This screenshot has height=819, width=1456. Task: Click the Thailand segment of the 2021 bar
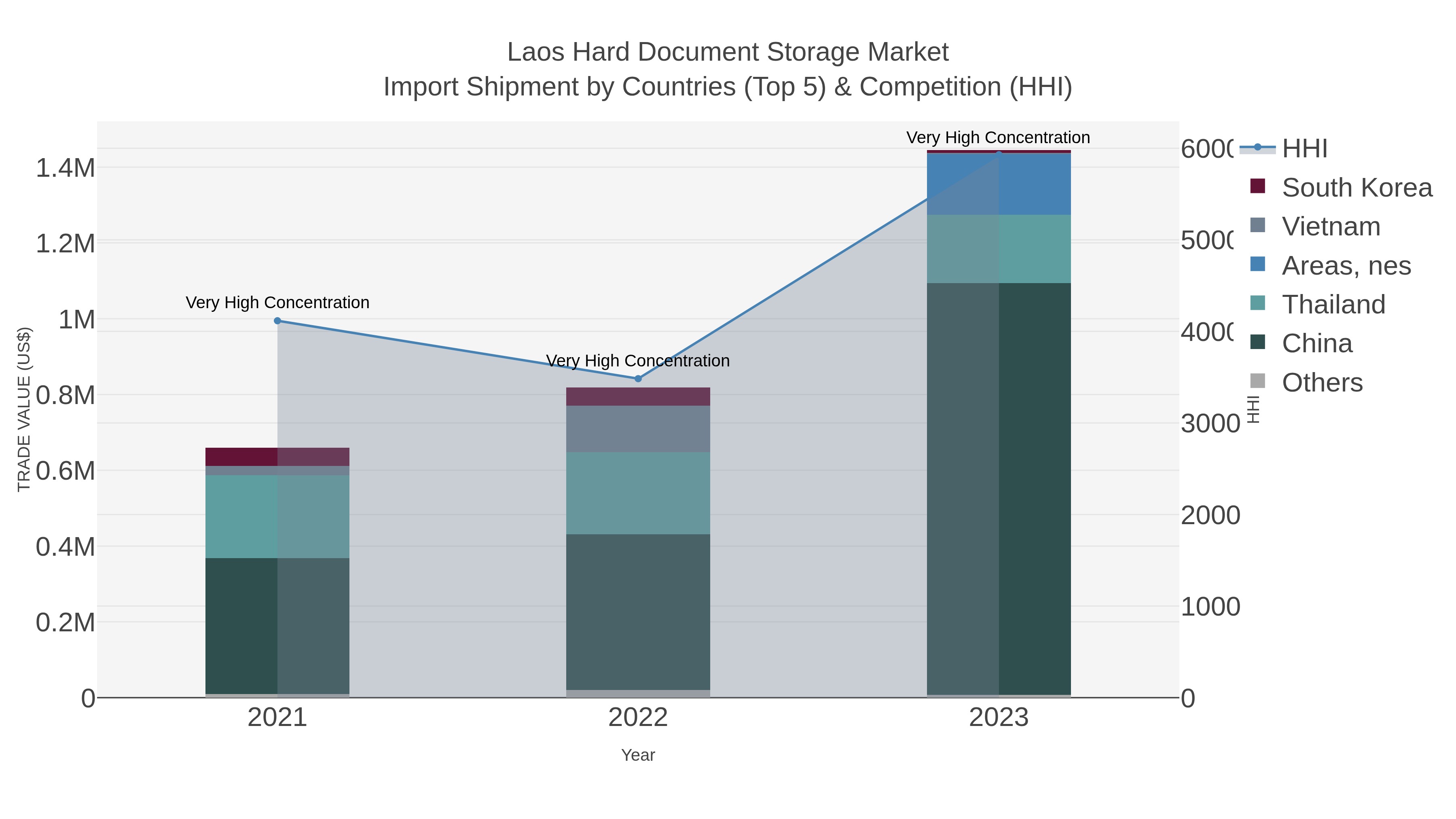point(277,516)
